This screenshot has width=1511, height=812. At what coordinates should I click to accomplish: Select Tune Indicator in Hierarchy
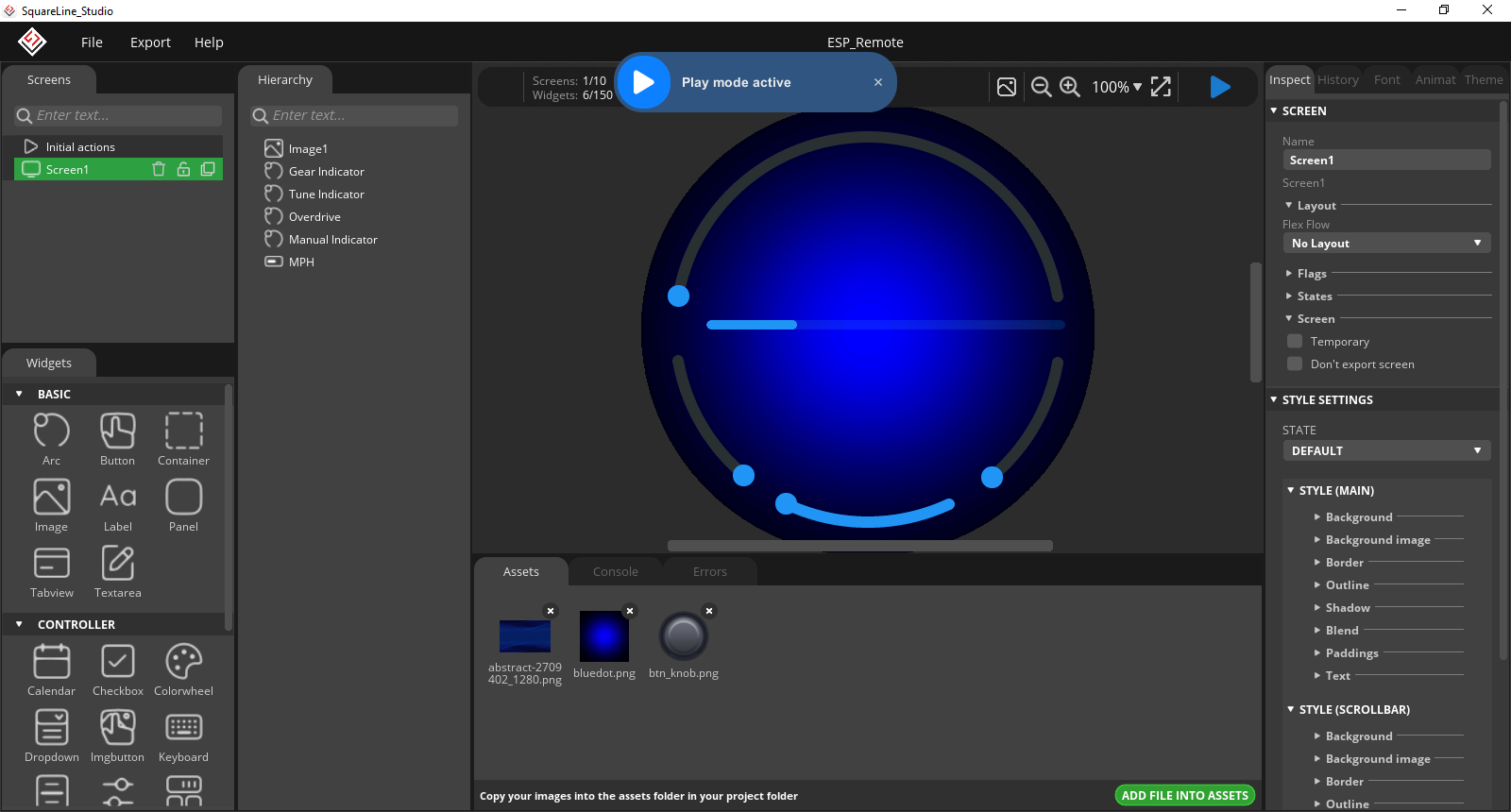point(327,194)
